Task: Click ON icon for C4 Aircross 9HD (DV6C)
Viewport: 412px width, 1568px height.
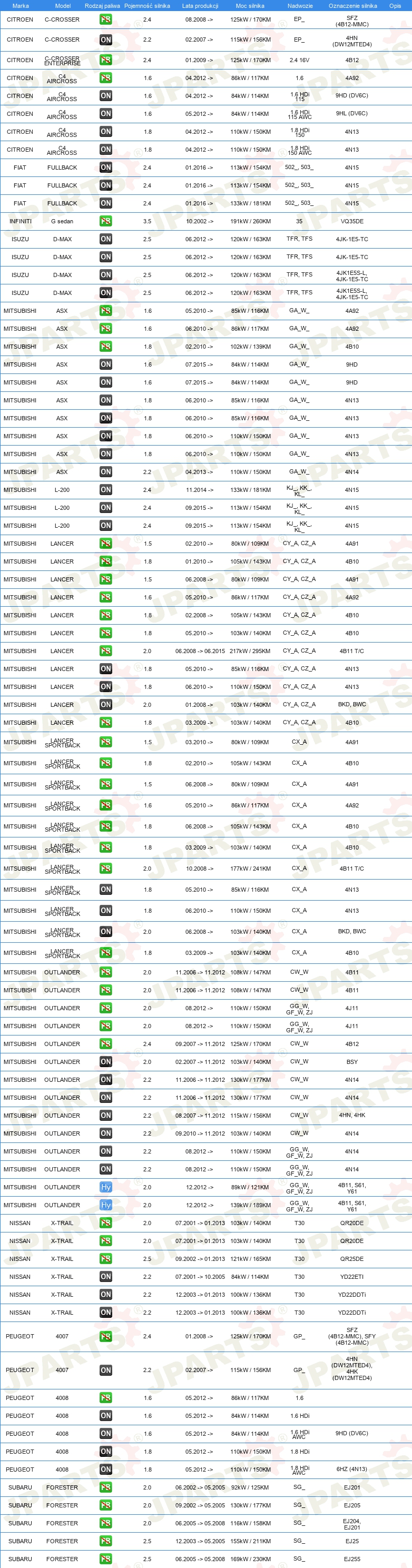Action: coord(106,96)
